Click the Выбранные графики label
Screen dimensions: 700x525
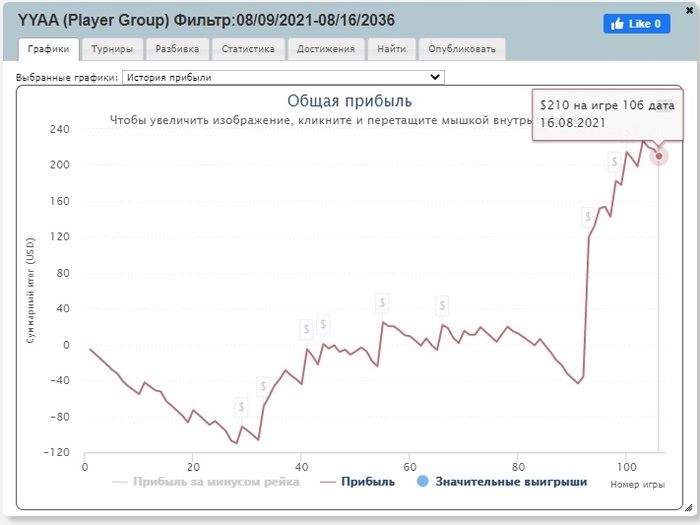pos(67,77)
